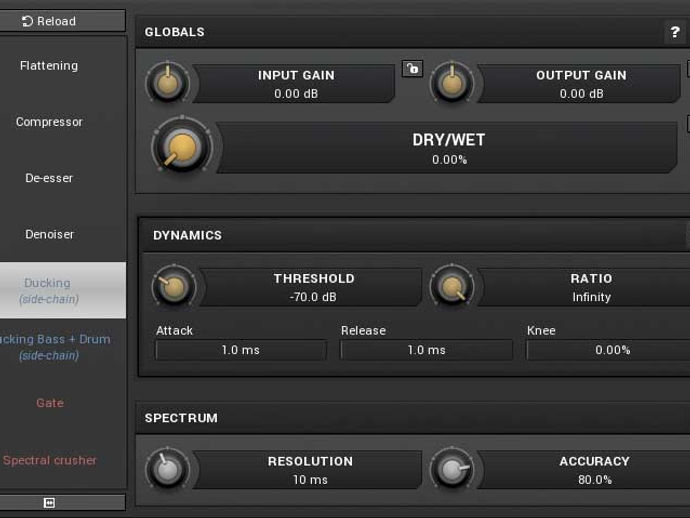
Task: Click the Release value field 1.0 ms
Action: [x=426, y=350]
